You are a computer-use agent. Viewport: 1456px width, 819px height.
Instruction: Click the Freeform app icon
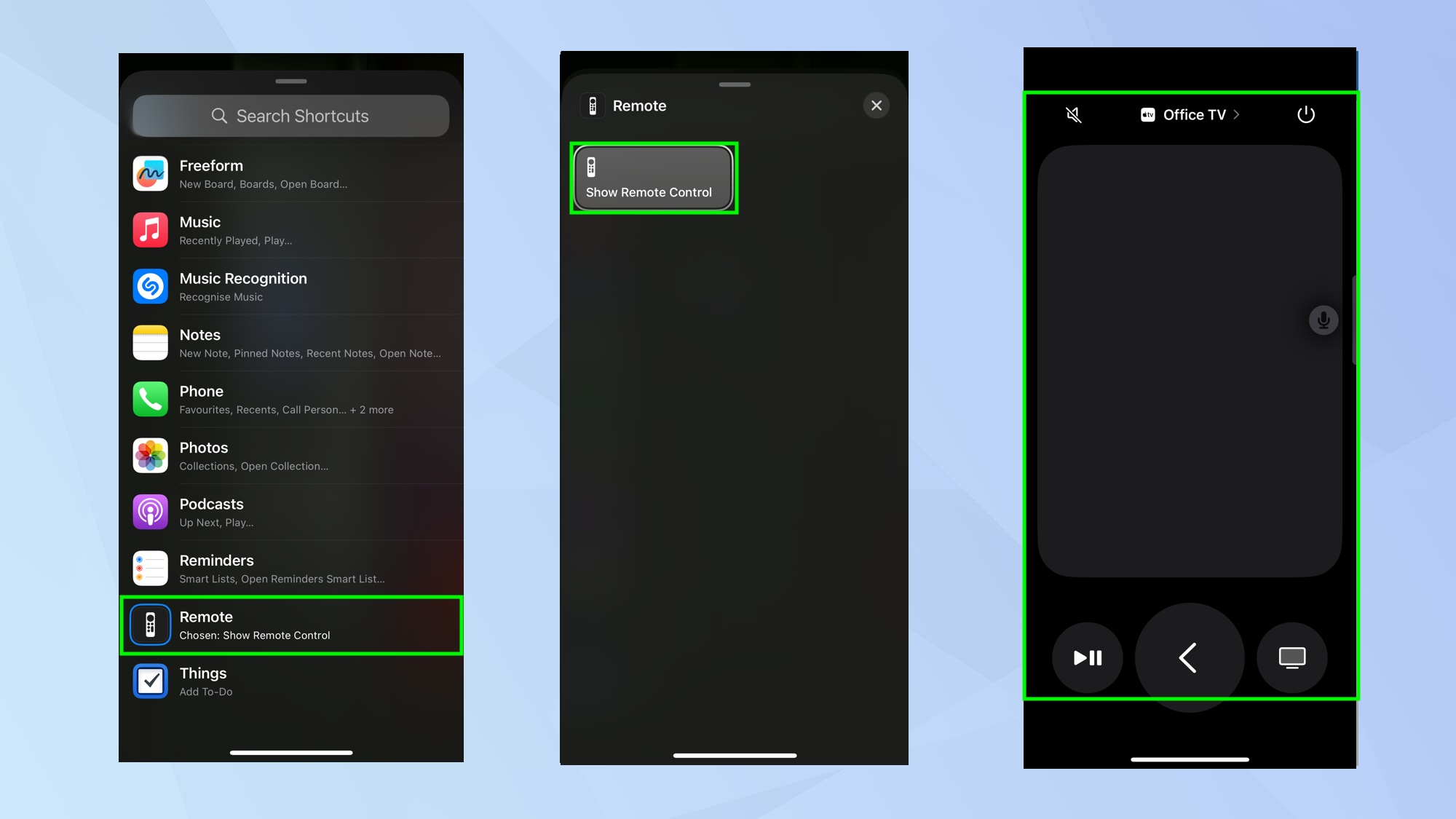(x=151, y=172)
